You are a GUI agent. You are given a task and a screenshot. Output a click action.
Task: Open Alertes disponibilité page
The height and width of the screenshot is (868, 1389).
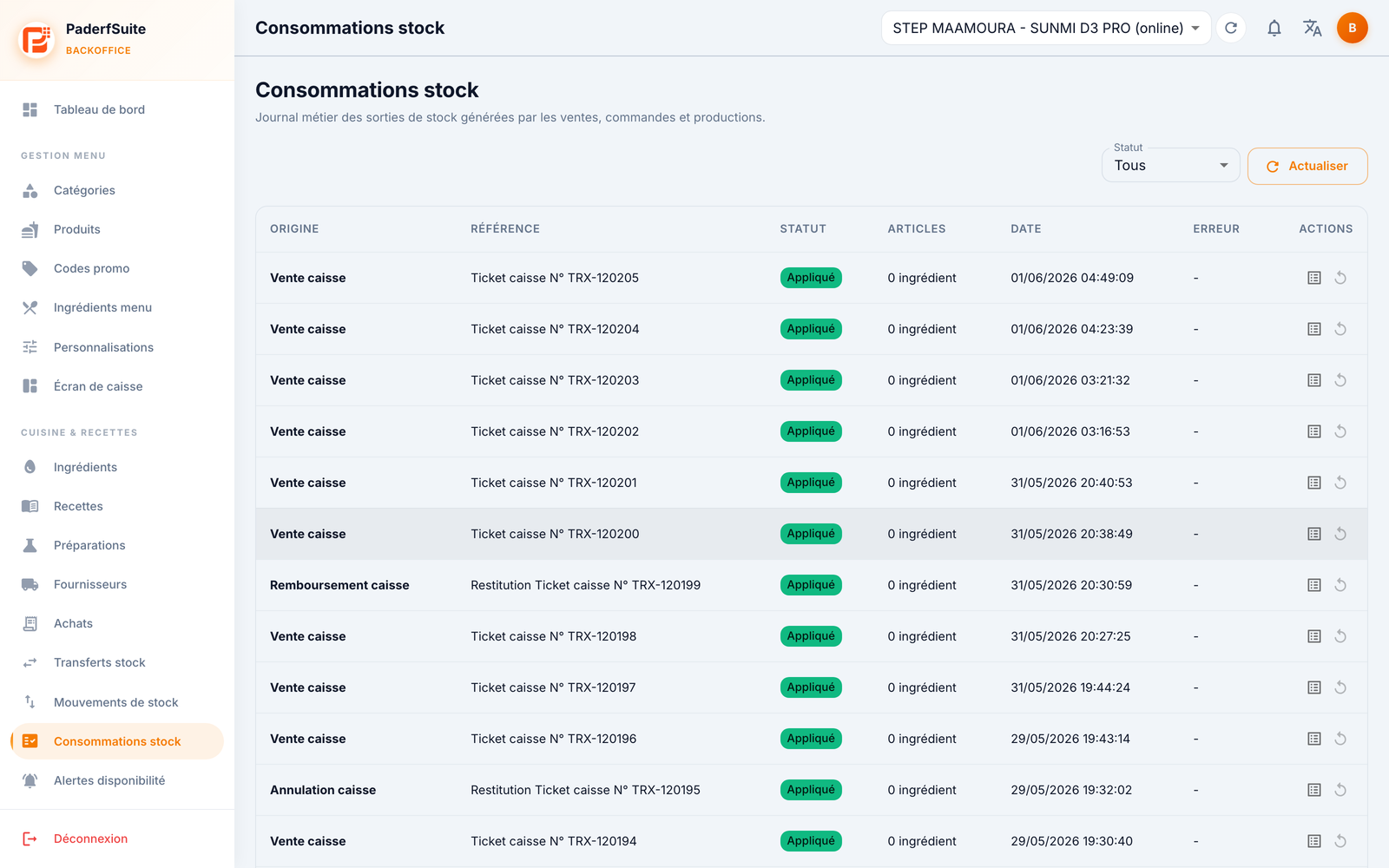116,780
